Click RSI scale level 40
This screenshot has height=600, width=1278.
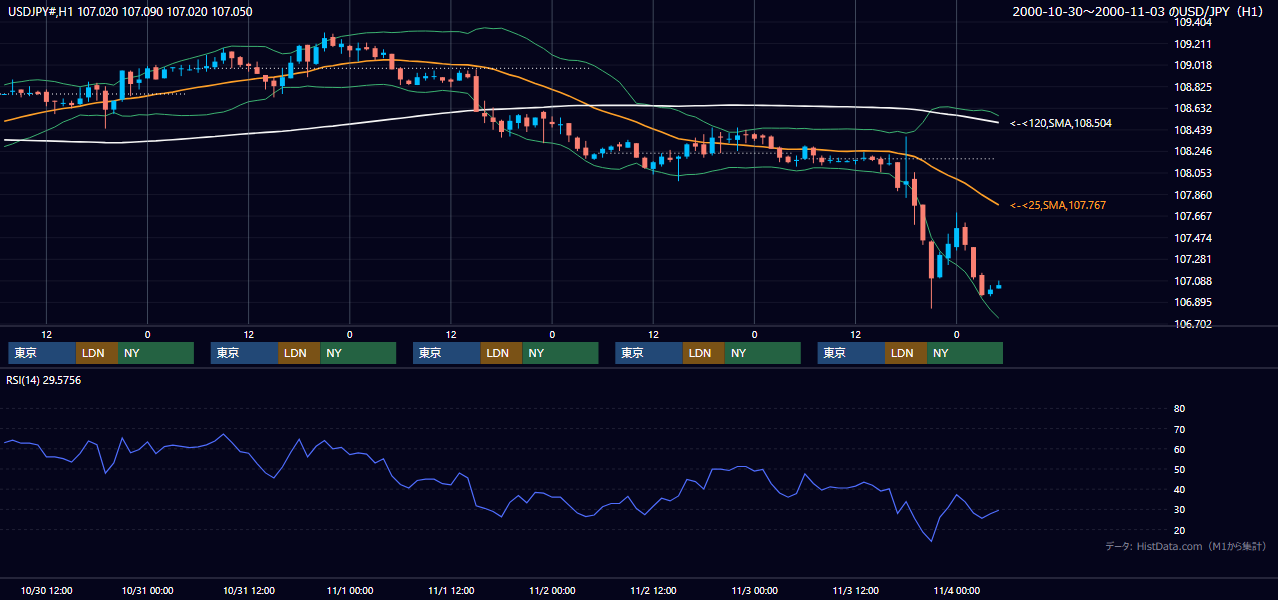click(1179, 489)
